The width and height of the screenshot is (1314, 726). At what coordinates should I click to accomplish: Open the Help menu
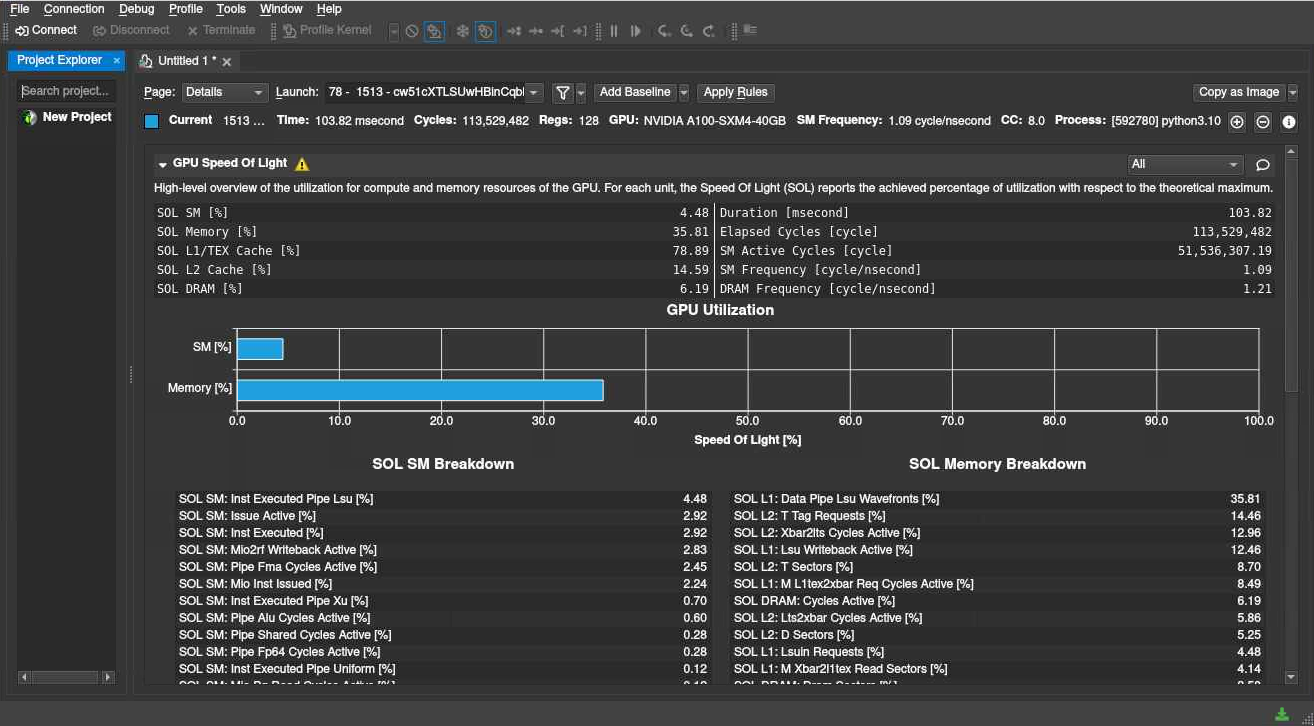[329, 9]
